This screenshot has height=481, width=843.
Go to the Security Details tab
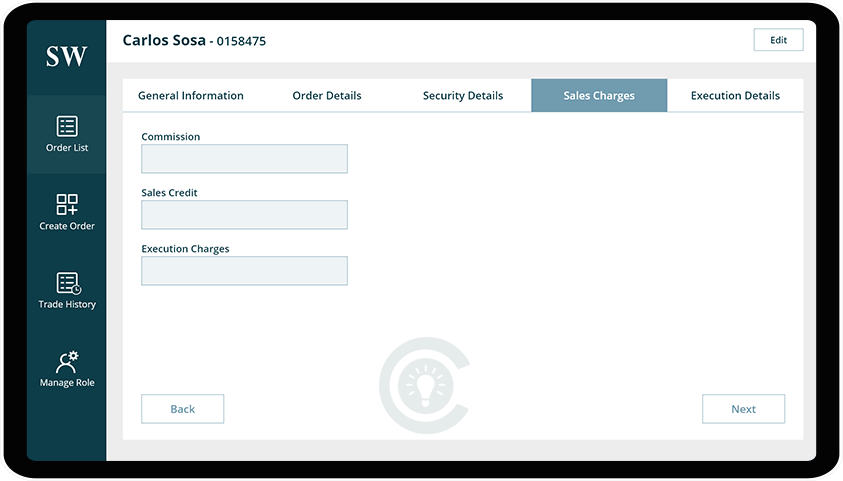[x=463, y=96]
